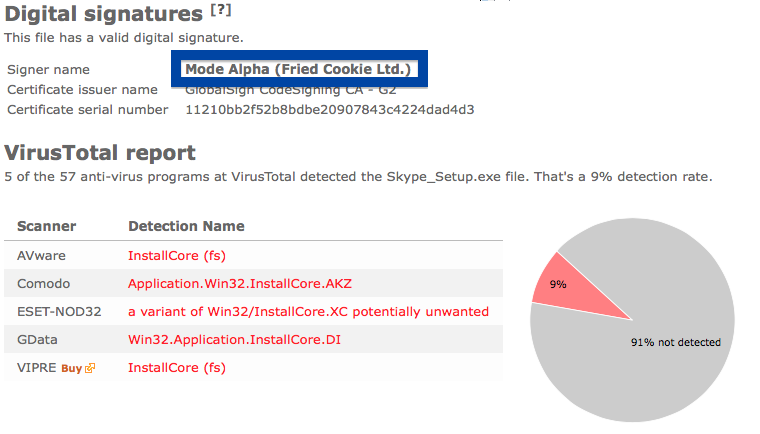This screenshot has height=434, width=760.
Task: Select the certificate serial number value
Action: point(330,110)
